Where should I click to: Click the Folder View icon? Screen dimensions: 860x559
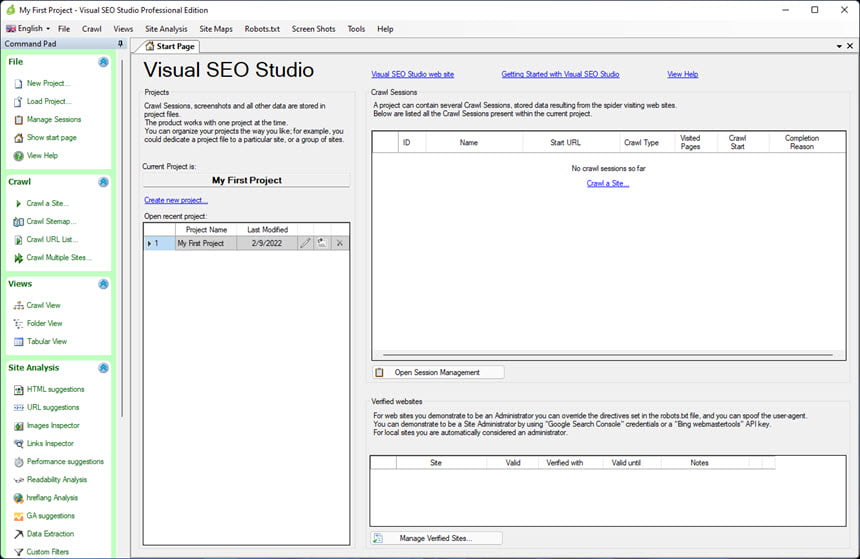coord(18,324)
